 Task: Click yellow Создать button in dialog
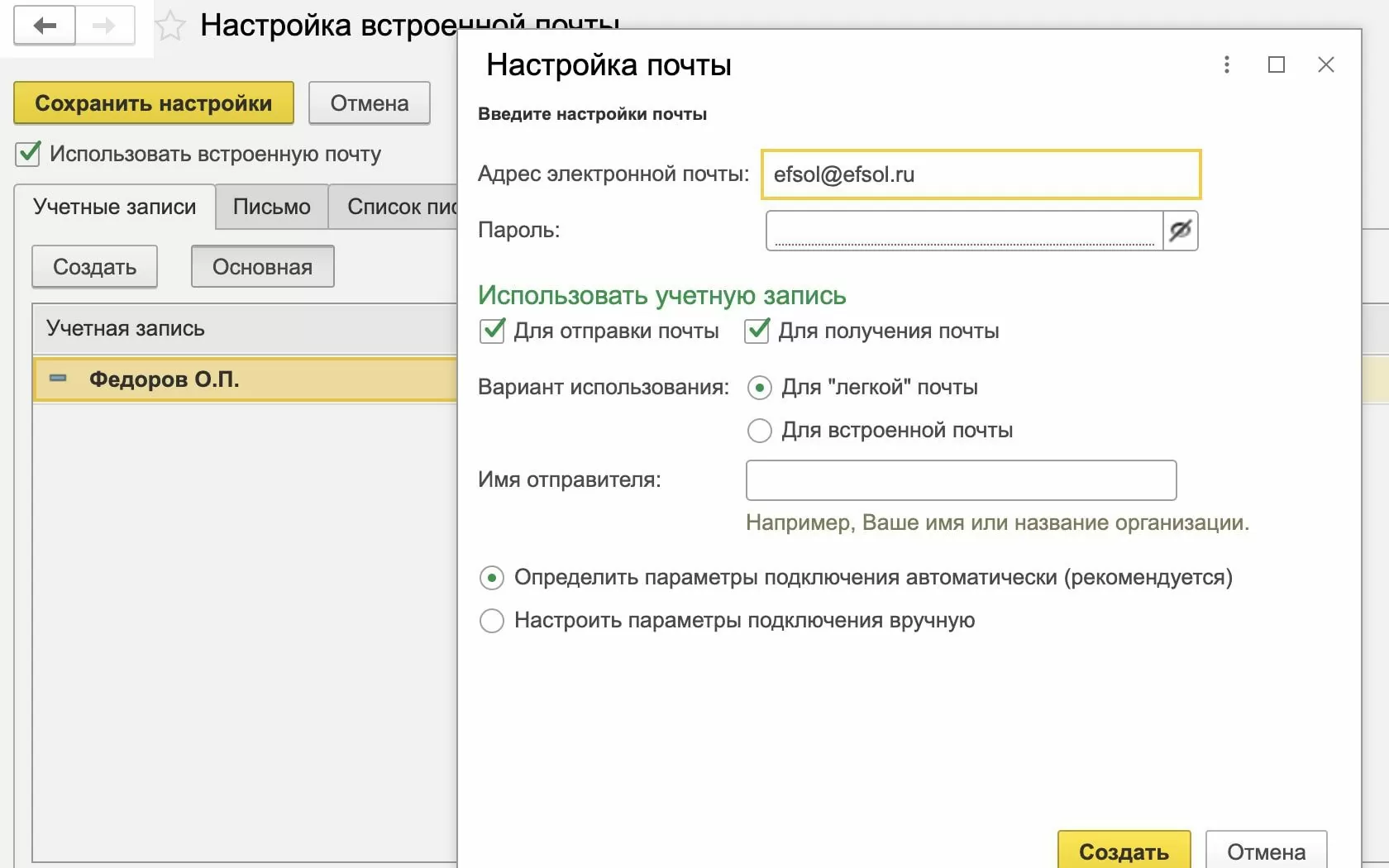point(1124,850)
